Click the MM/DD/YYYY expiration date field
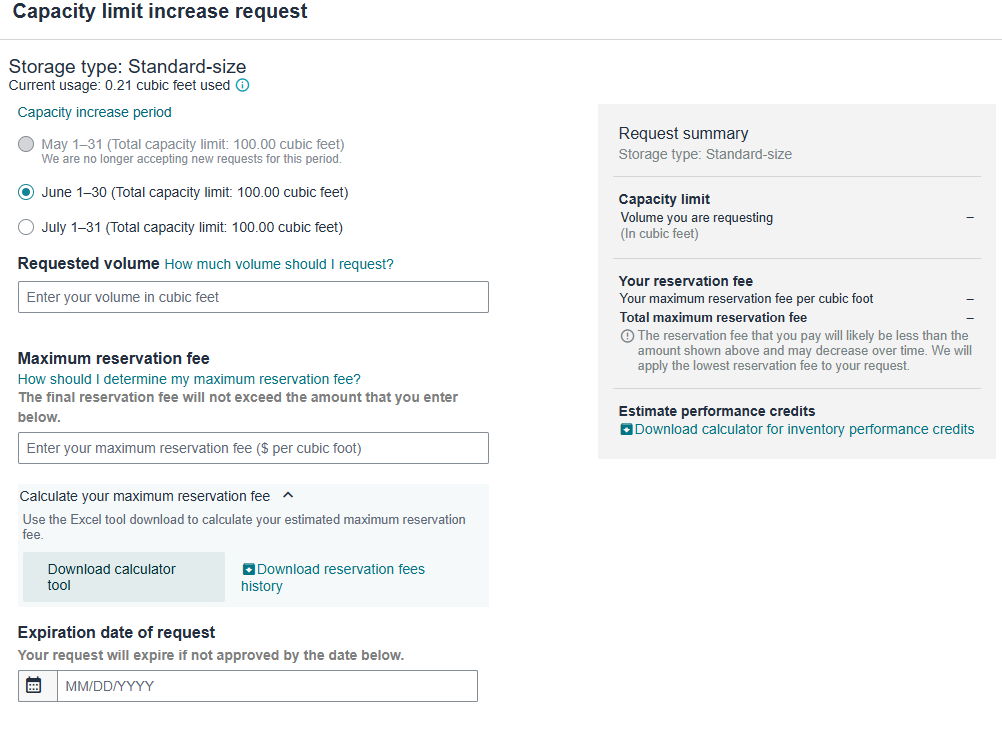The image size is (1002, 741). 266,686
